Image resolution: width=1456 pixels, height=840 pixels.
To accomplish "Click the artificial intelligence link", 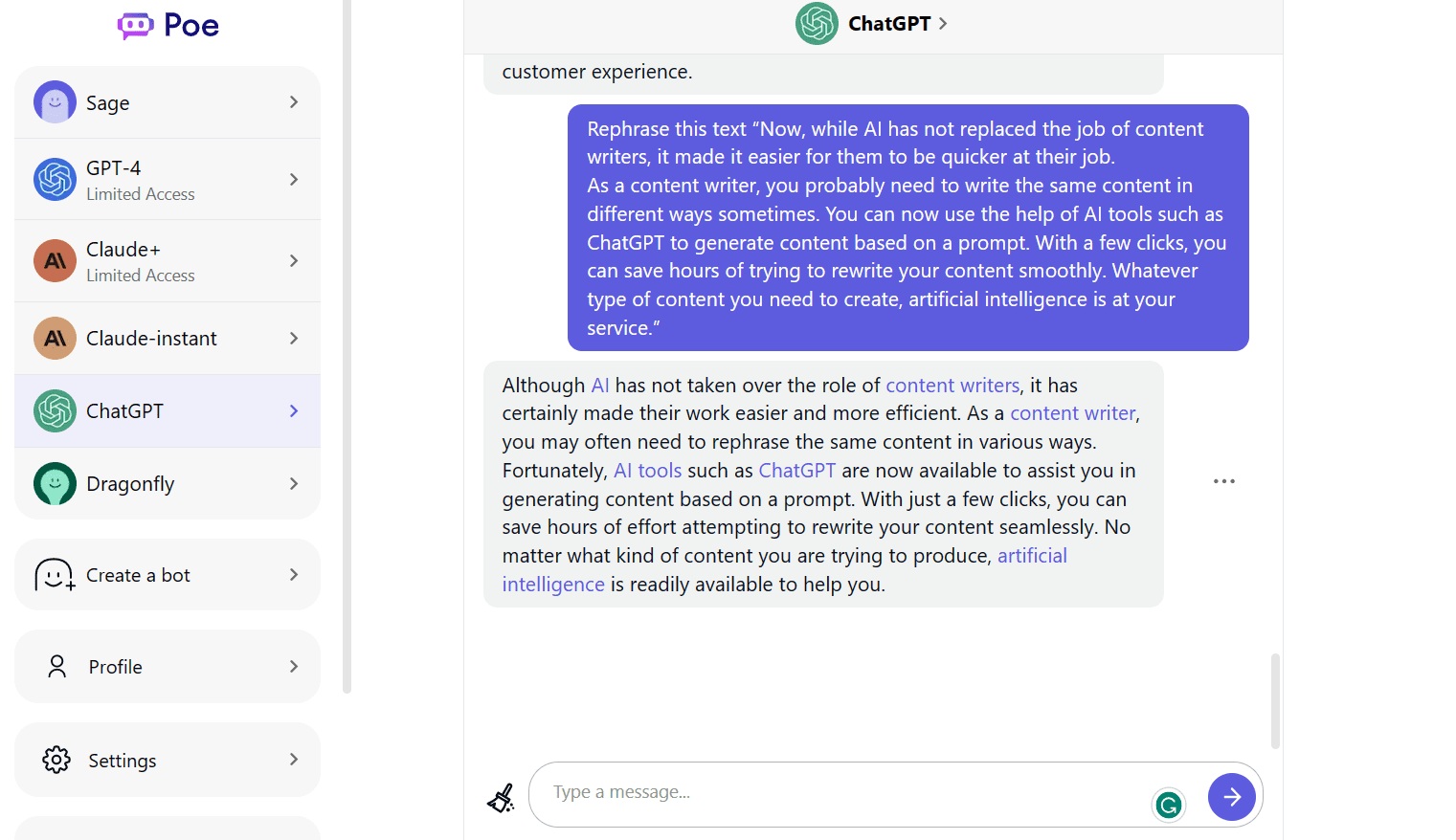I will (1032, 555).
